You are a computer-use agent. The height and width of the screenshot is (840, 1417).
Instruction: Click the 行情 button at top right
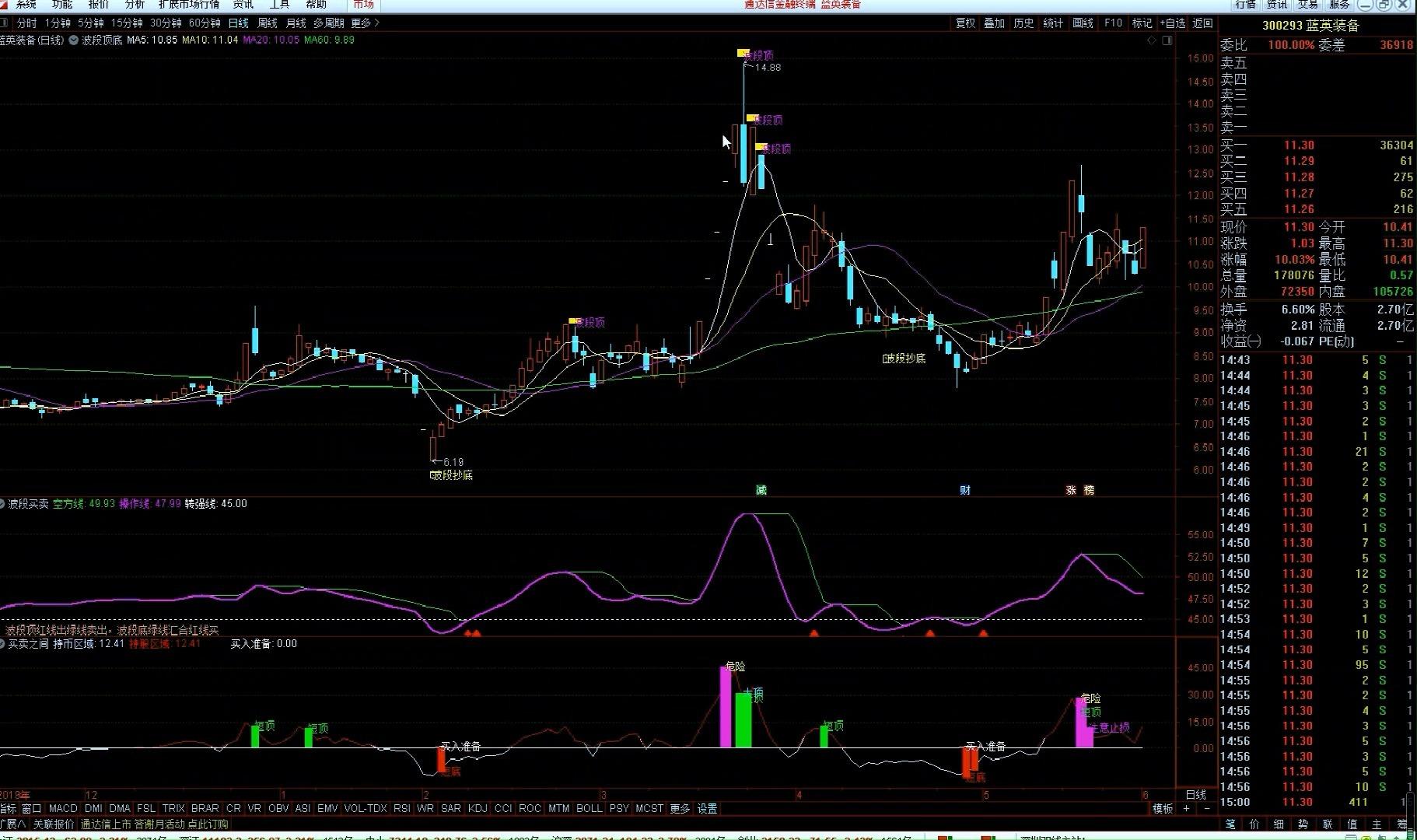tap(1246, 5)
